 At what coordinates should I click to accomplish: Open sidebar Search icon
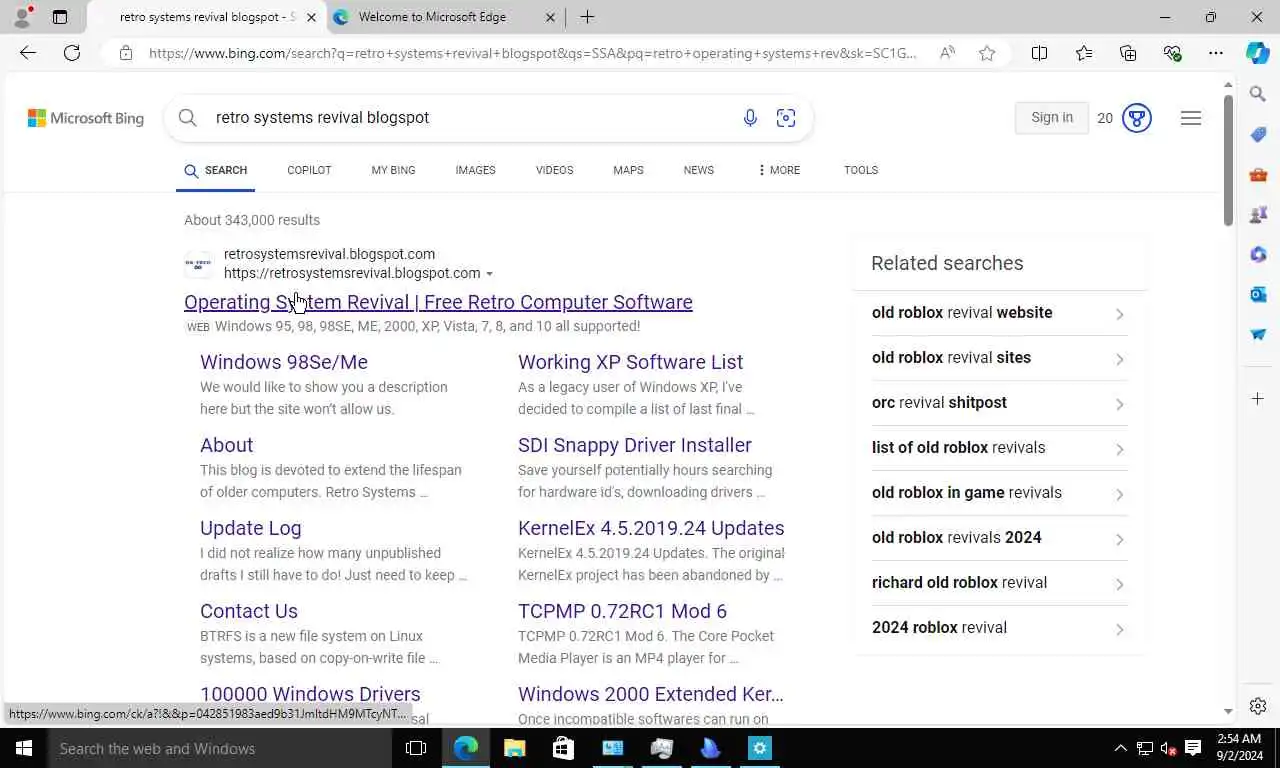pyautogui.click(x=1258, y=94)
